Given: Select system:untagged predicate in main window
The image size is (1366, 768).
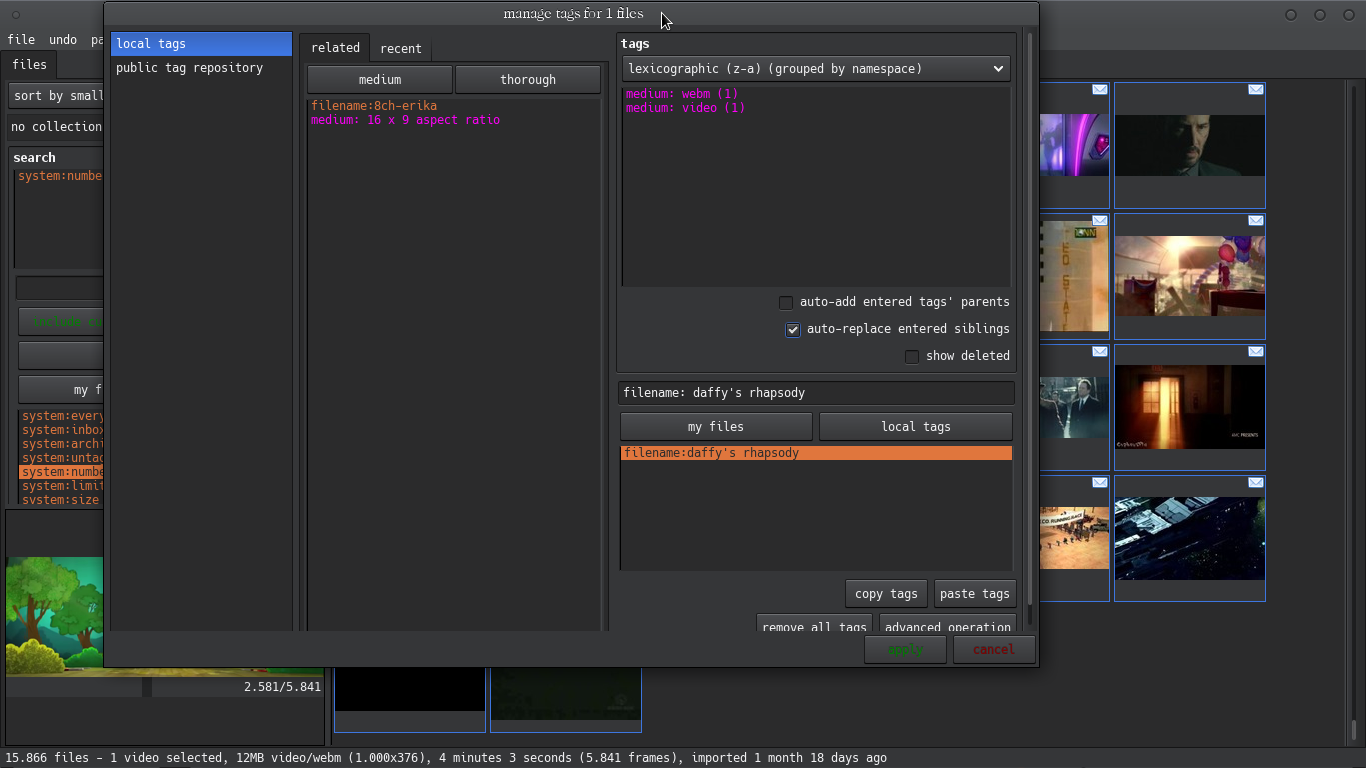Looking at the screenshot, I should click(x=62, y=458).
